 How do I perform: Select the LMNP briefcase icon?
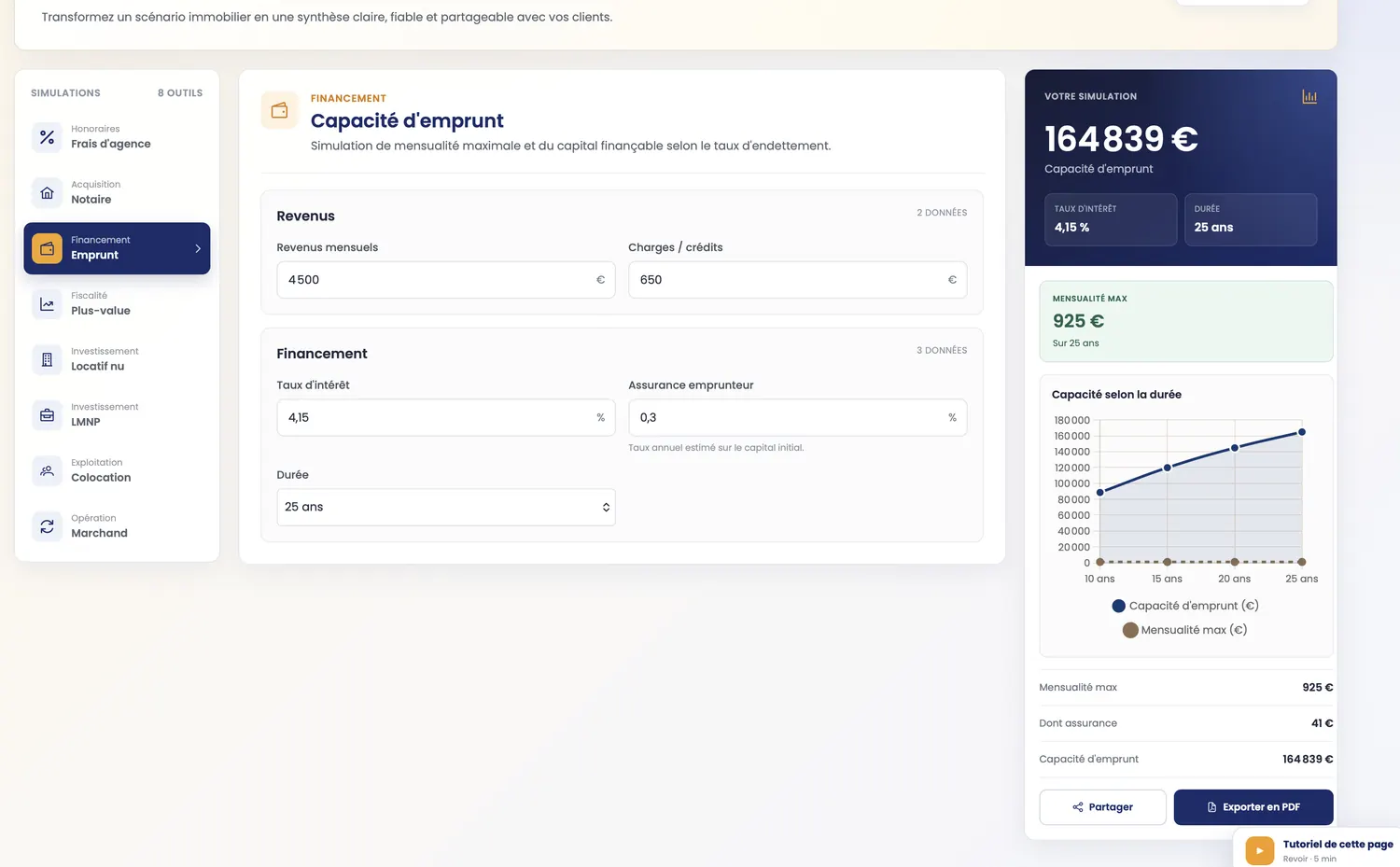47,415
